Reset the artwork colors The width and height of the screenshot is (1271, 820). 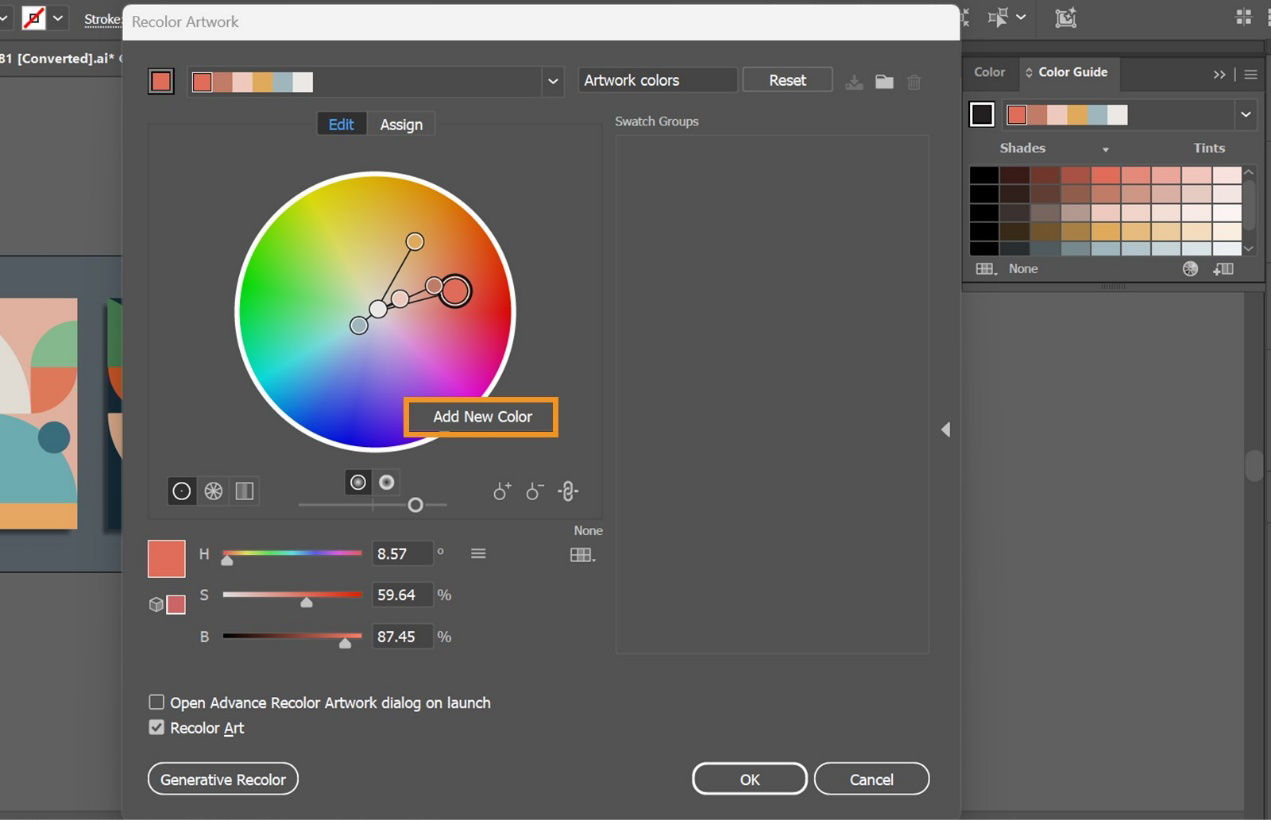point(787,79)
